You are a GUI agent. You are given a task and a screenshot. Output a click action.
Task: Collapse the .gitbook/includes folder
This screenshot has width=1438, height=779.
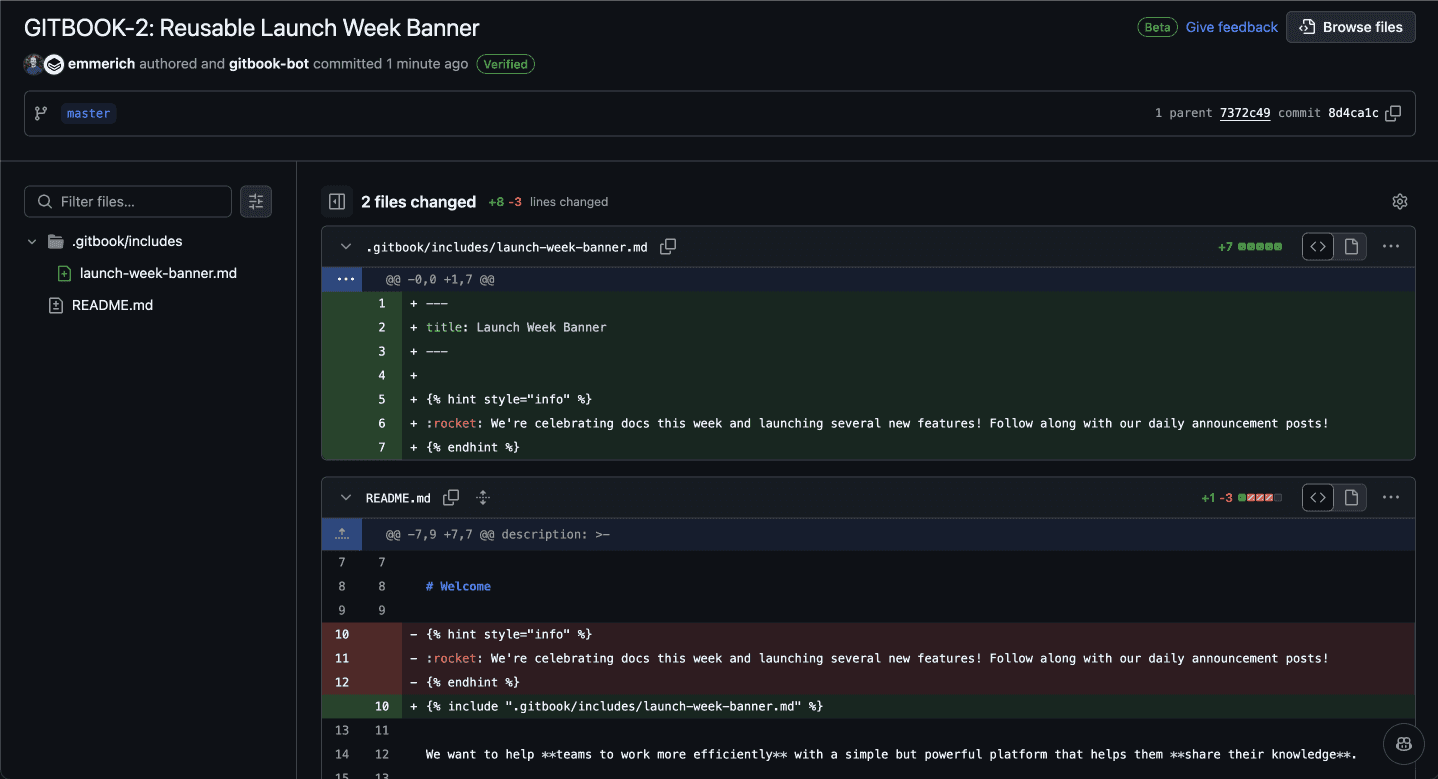(x=32, y=241)
